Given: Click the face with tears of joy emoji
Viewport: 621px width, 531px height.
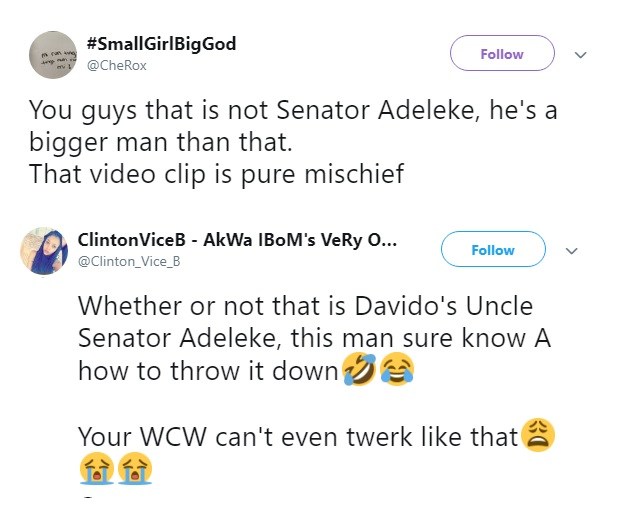Looking at the screenshot, I should [397, 370].
